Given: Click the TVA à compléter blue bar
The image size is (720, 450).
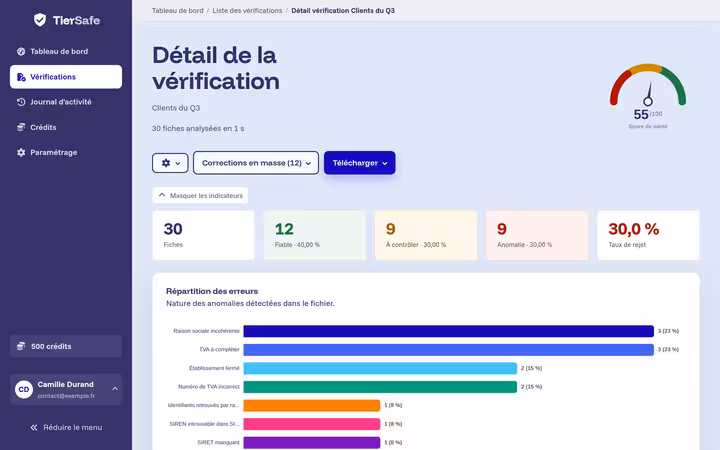Looking at the screenshot, I should click(x=449, y=350).
